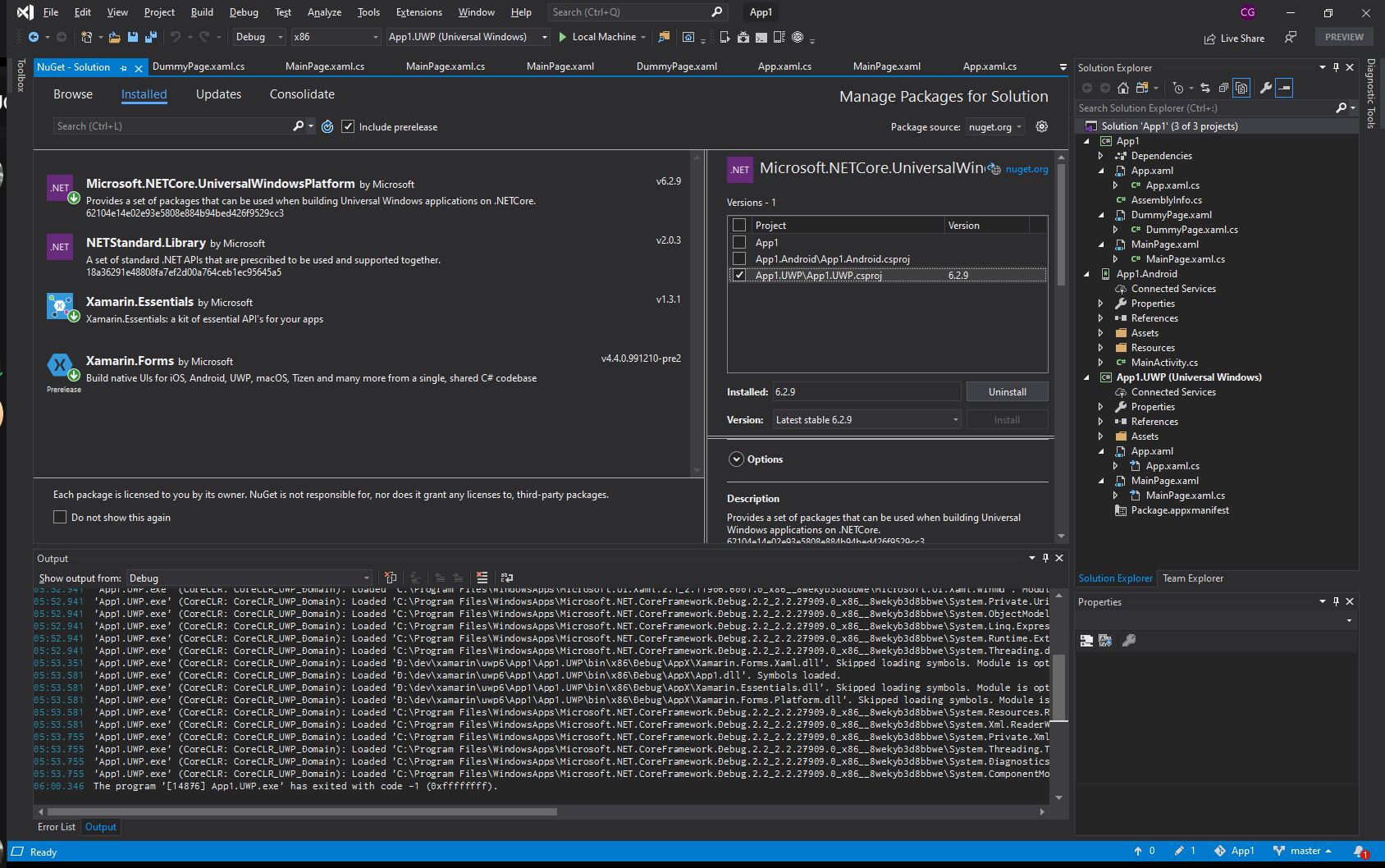Viewport: 1385px width, 868px height.
Task: Click Collapse All in Solution Explorer toolbar
Action: click(x=1223, y=88)
